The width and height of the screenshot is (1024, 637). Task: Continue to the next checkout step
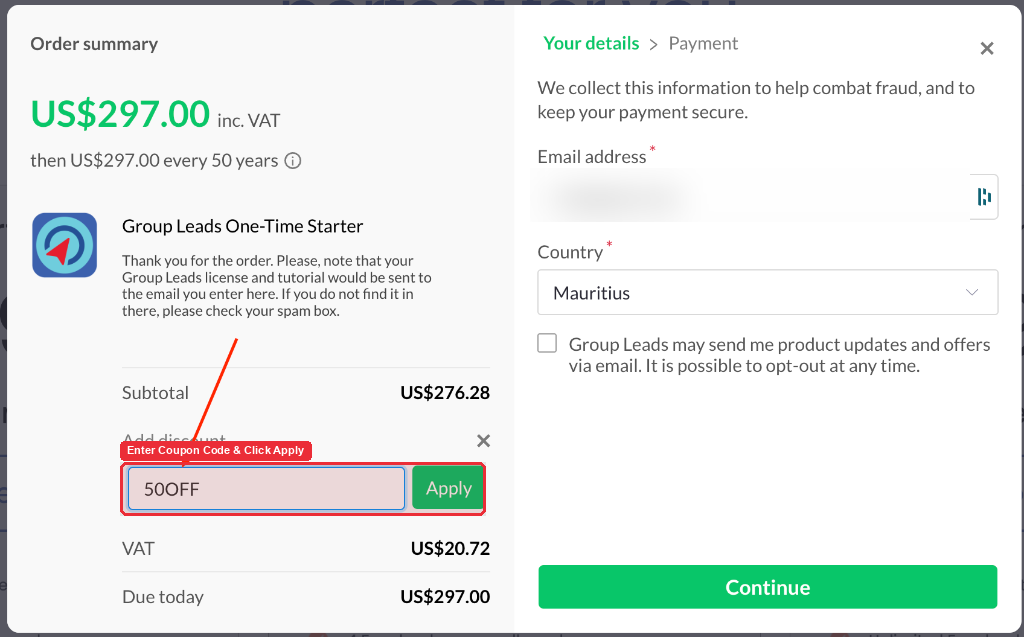pyautogui.click(x=767, y=587)
